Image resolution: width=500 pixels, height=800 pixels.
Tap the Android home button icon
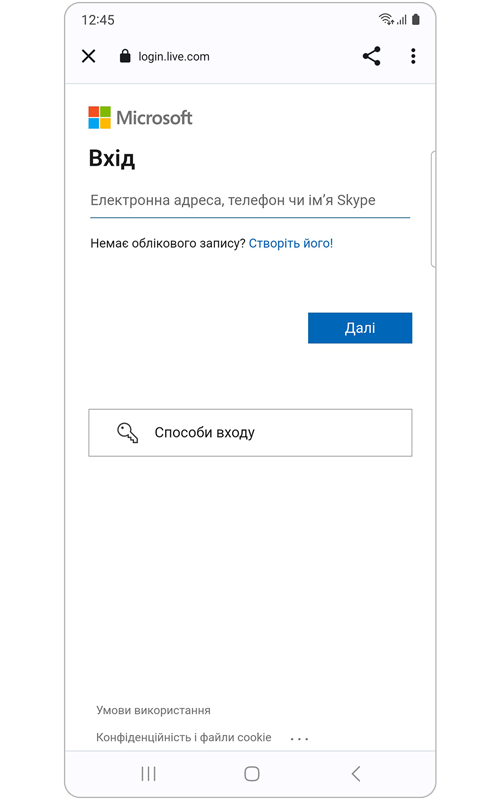click(x=252, y=774)
